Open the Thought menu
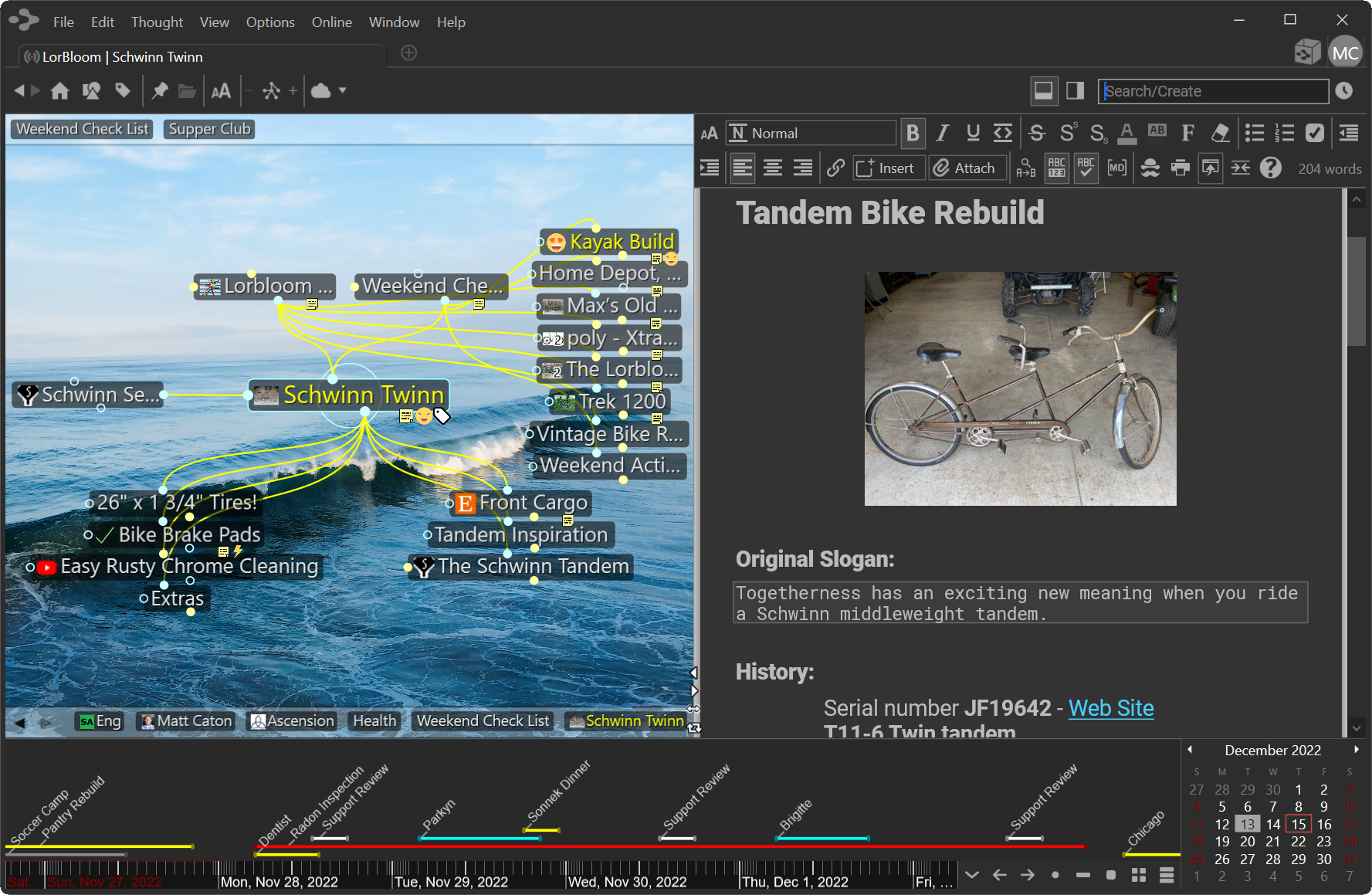The height and width of the screenshot is (895, 1372). click(x=157, y=22)
